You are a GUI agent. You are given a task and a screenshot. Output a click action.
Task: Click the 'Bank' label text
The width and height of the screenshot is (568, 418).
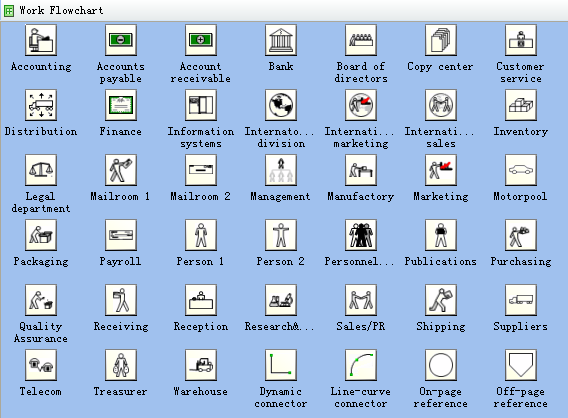click(x=281, y=66)
